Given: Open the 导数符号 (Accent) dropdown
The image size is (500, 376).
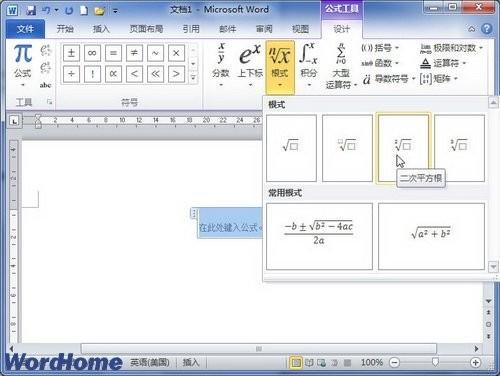Looking at the screenshot, I should [389, 79].
